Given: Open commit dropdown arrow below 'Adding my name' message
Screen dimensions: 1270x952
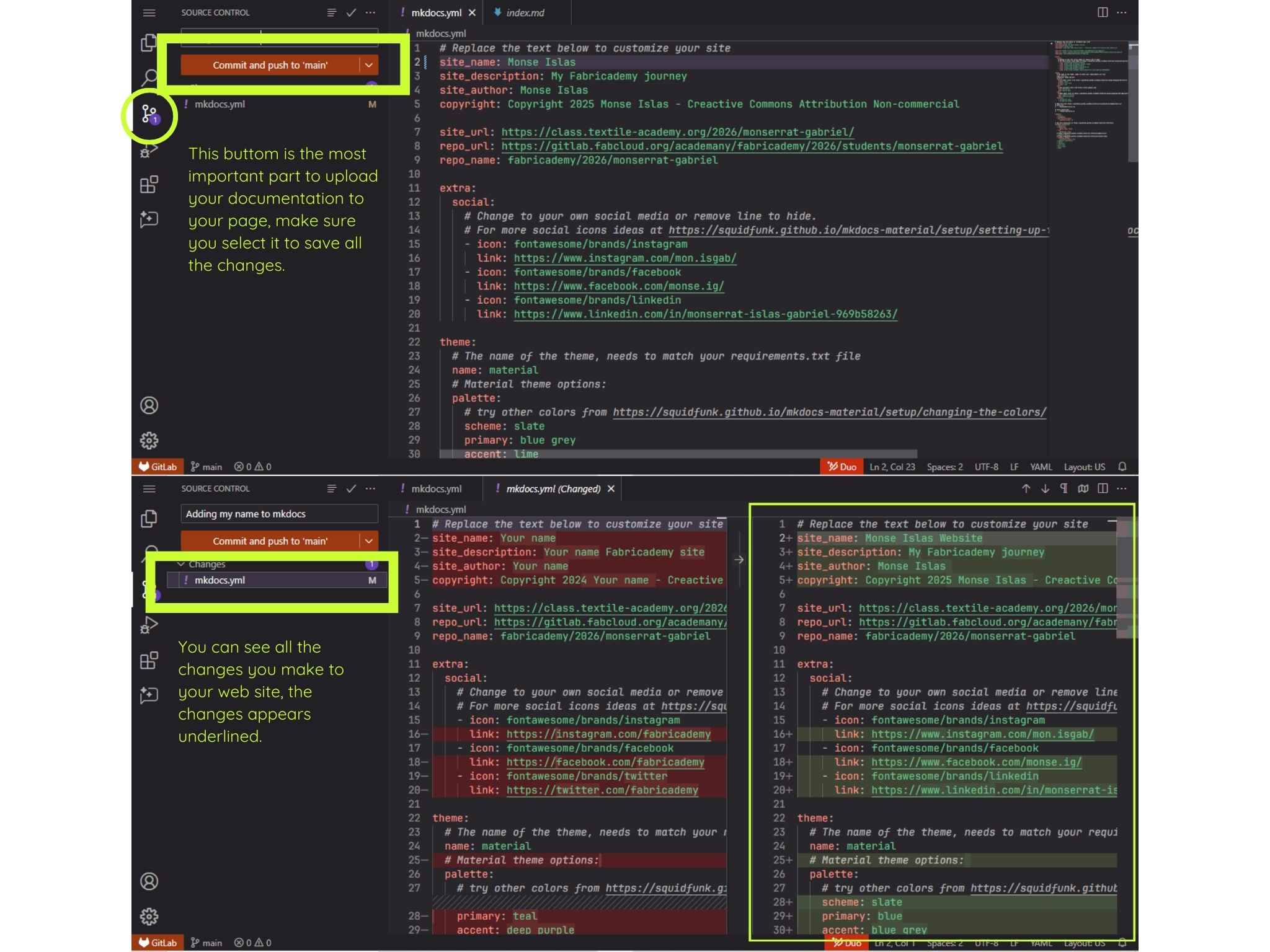Looking at the screenshot, I should (369, 541).
